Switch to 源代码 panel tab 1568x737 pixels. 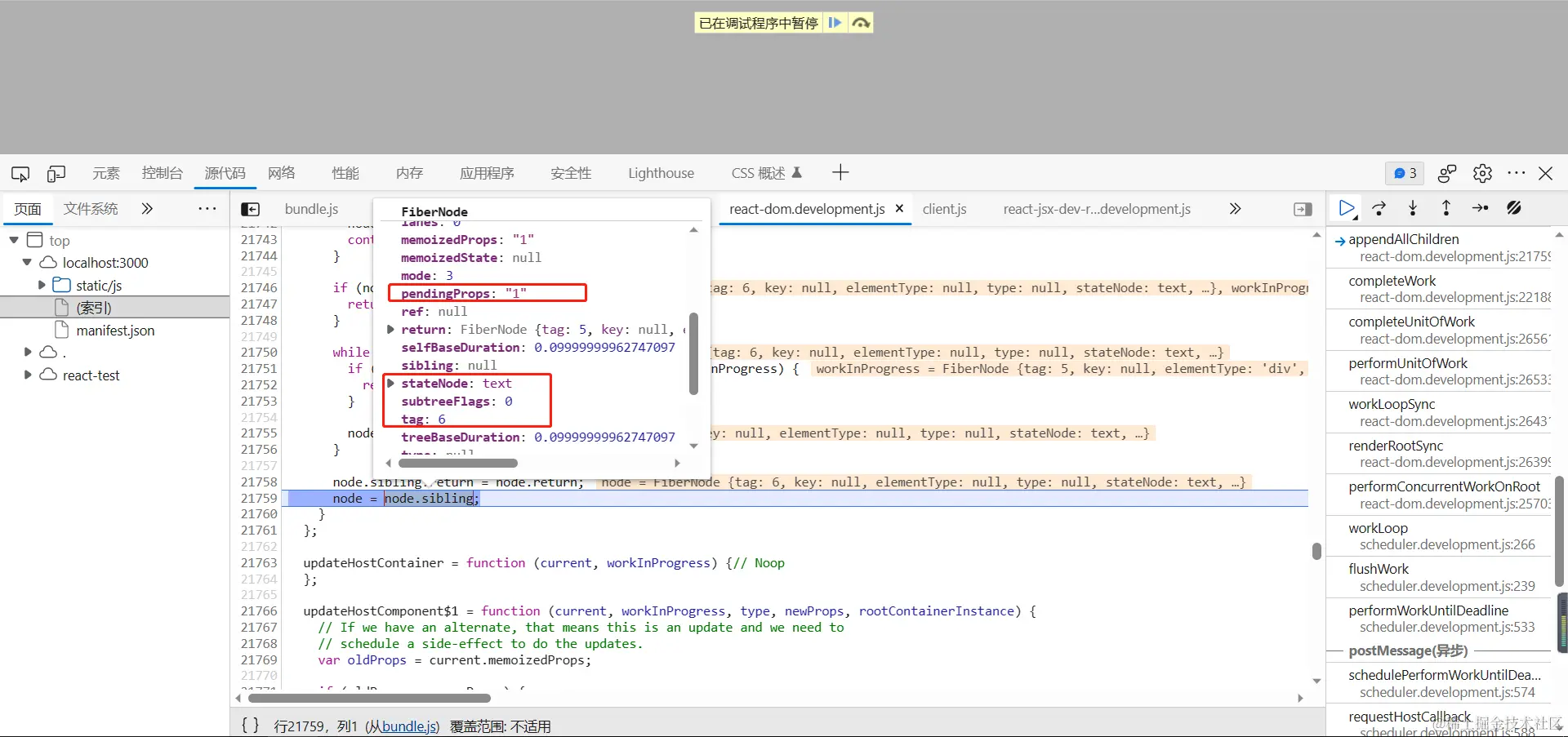(x=225, y=173)
